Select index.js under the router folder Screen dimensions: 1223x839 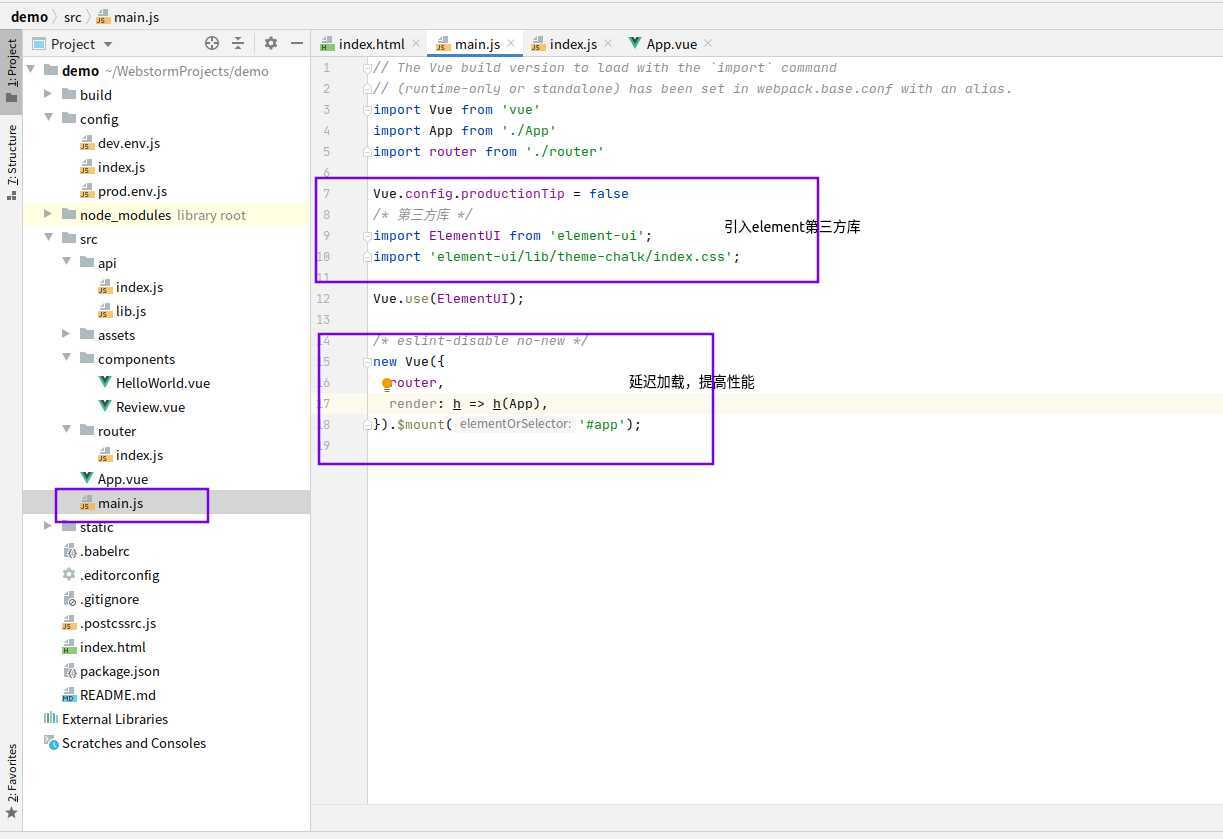pyautogui.click(x=139, y=455)
